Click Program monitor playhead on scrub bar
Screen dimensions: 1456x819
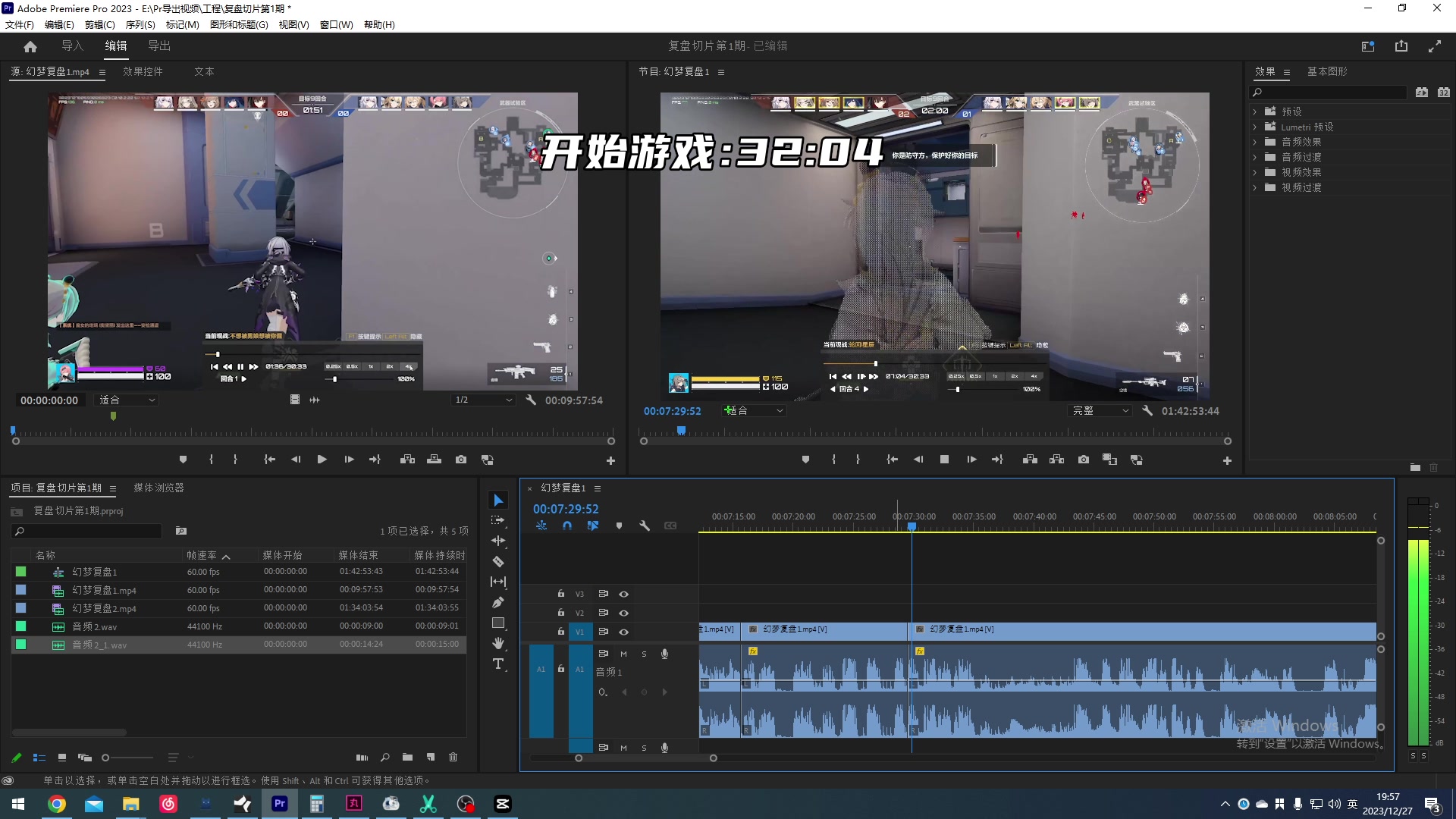[681, 431]
